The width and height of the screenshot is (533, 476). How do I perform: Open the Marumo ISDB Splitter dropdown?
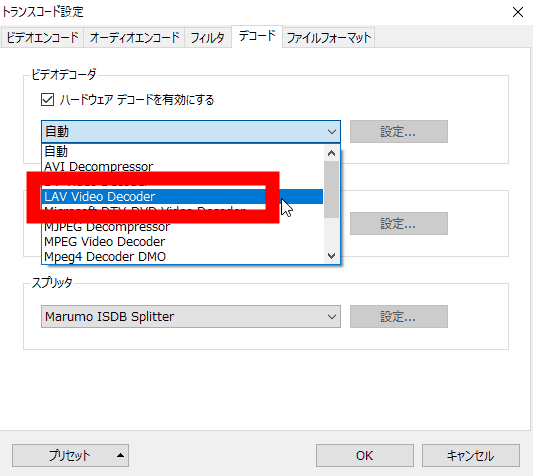191,317
